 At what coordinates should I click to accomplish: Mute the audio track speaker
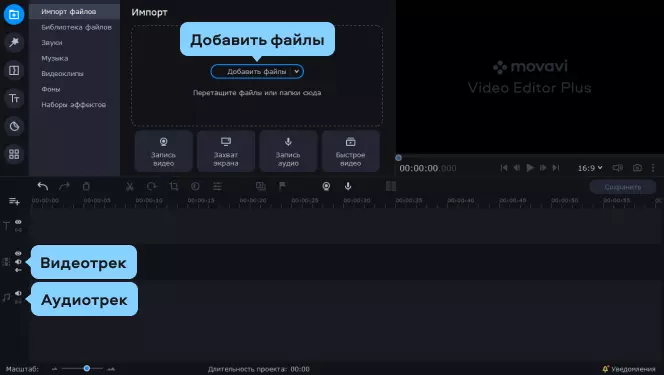tap(18, 293)
